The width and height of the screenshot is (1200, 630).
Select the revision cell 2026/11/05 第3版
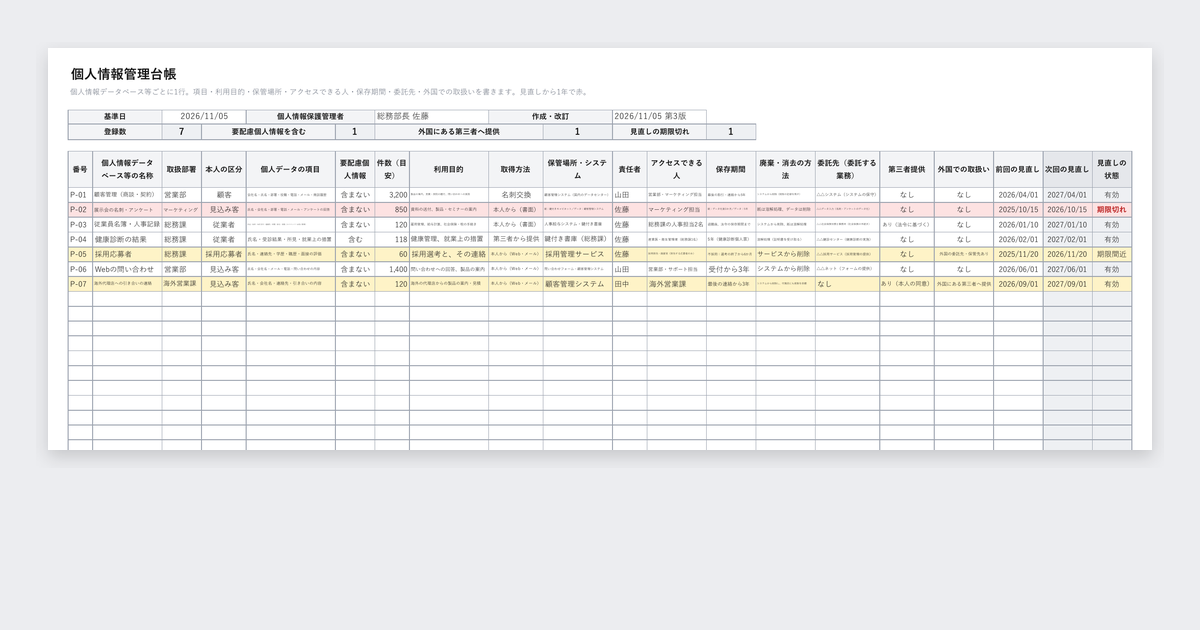[x=659, y=117]
